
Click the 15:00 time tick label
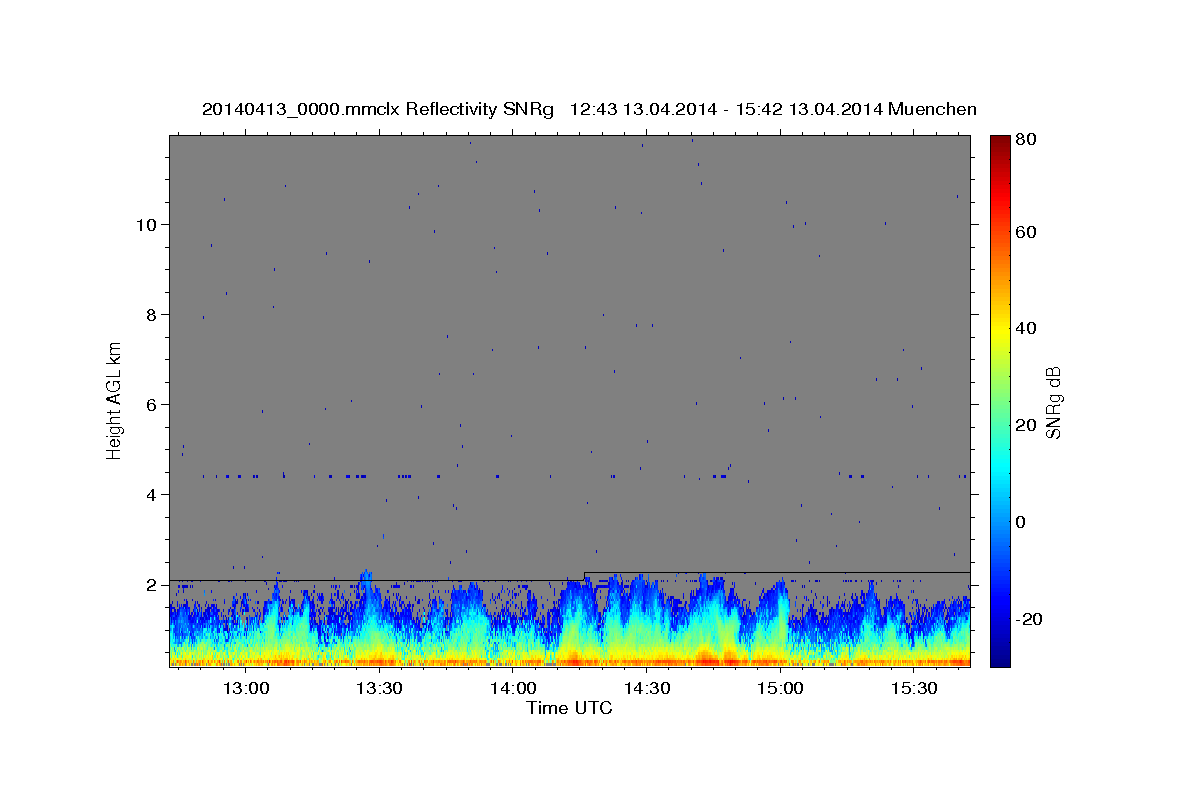pyautogui.click(x=779, y=689)
